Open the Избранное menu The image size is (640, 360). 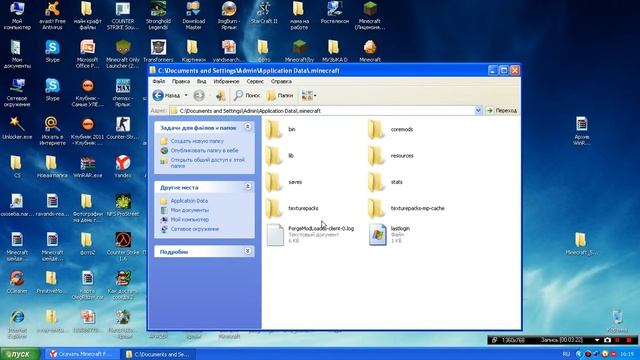click(x=226, y=81)
